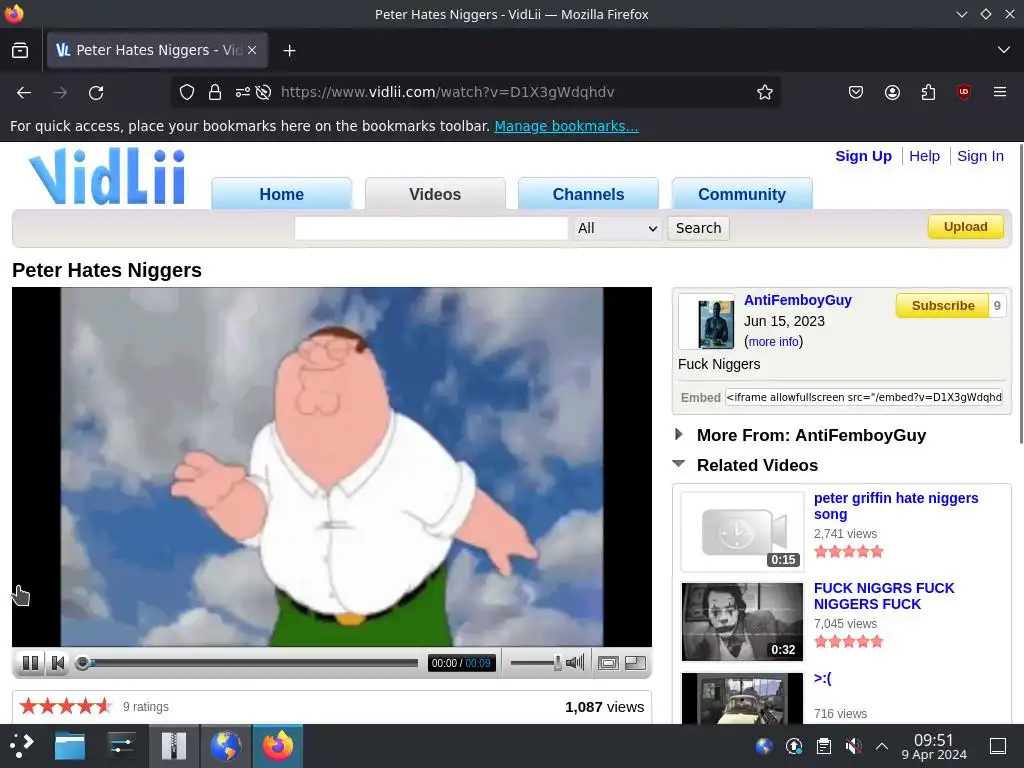This screenshot has height=768, width=1024.
Task: Open the 0:15 related video thumbnail
Action: tap(742, 532)
